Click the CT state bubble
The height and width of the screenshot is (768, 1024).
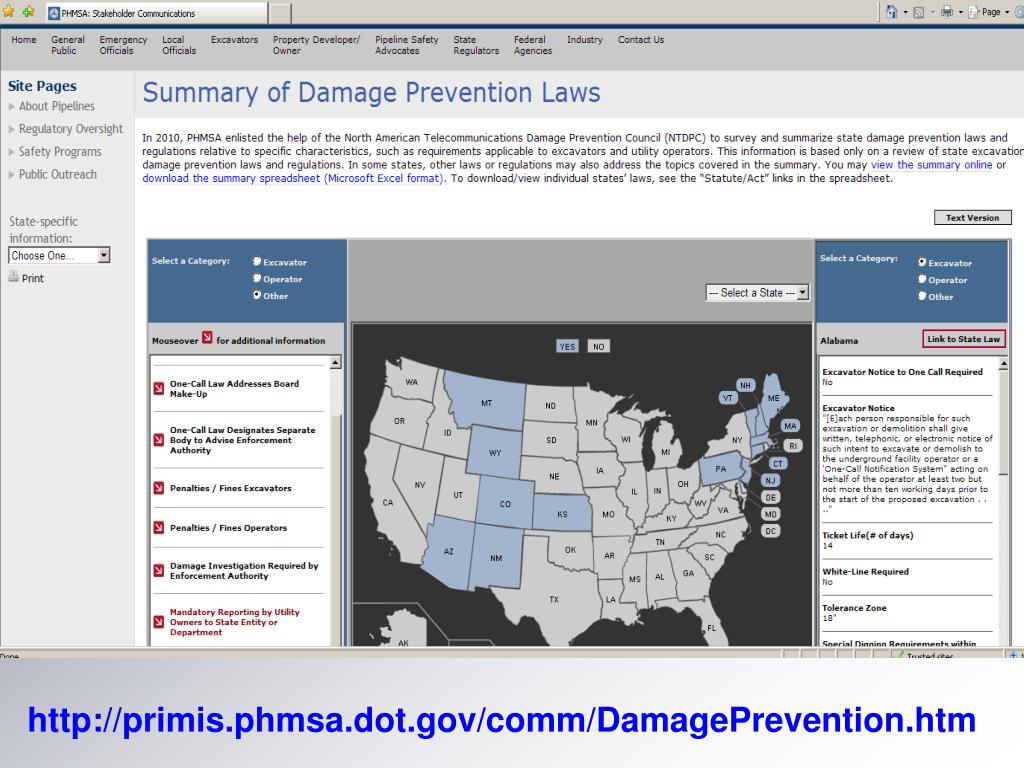click(777, 464)
